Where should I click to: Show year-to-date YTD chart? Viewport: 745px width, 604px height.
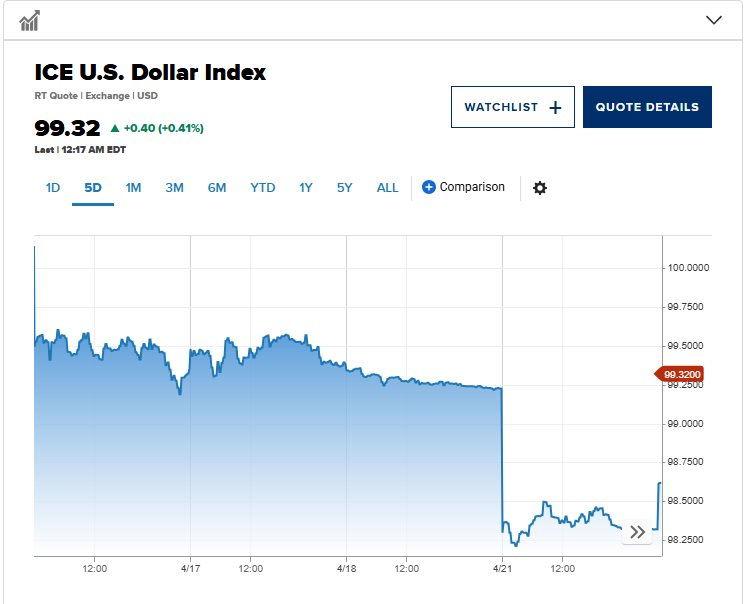click(x=263, y=187)
